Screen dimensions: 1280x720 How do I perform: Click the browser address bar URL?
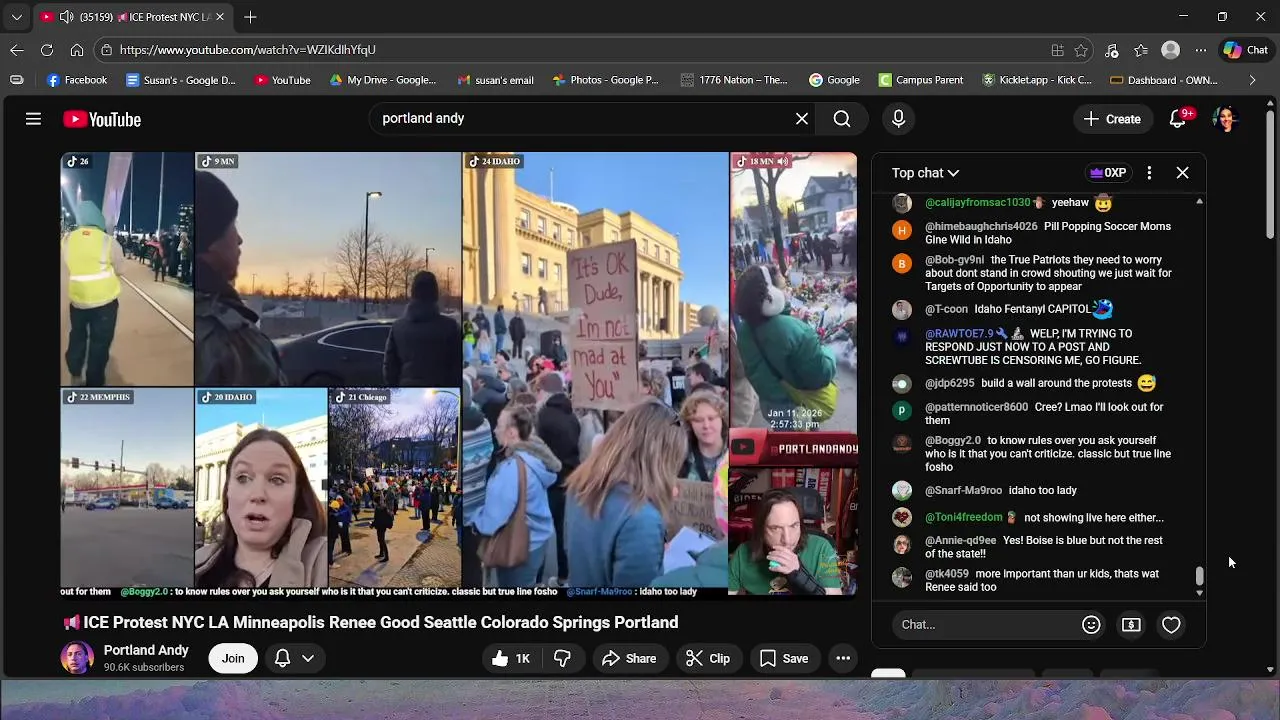(248, 50)
